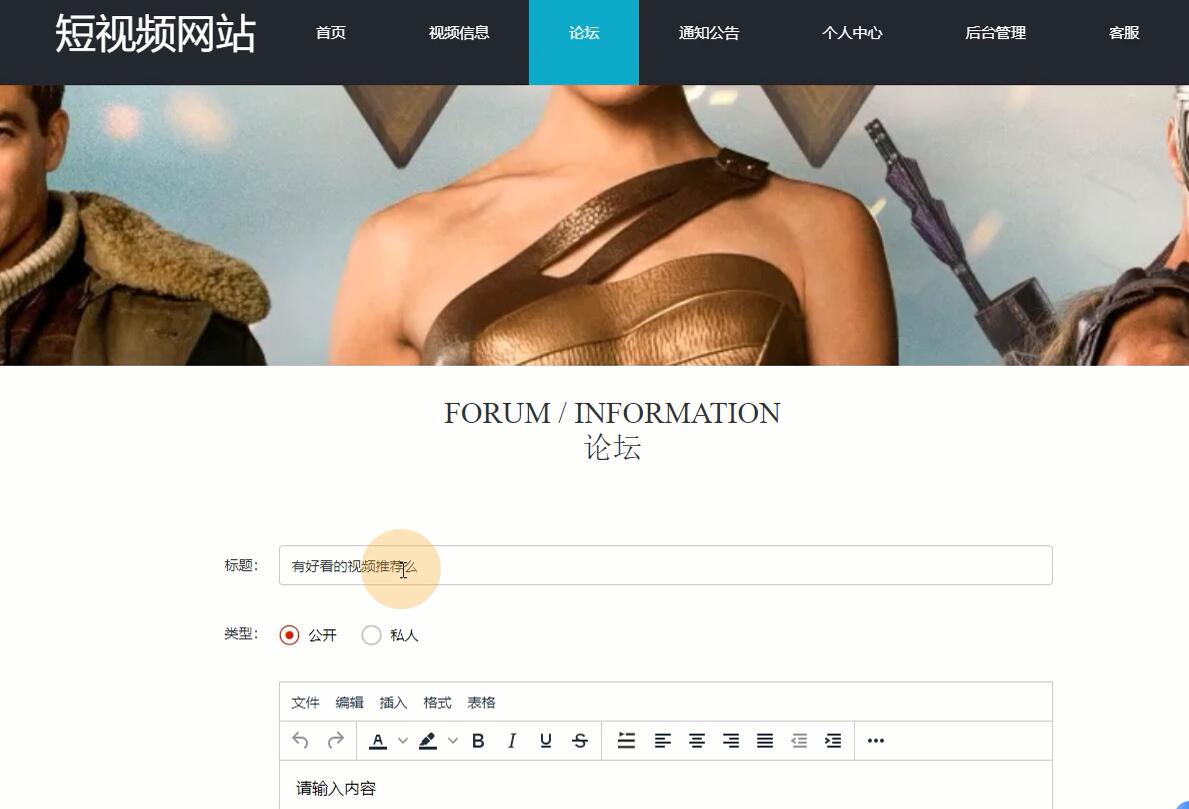1189x809 pixels.
Task: Expand the highlight color dropdown arrow
Action: pos(453,741)
